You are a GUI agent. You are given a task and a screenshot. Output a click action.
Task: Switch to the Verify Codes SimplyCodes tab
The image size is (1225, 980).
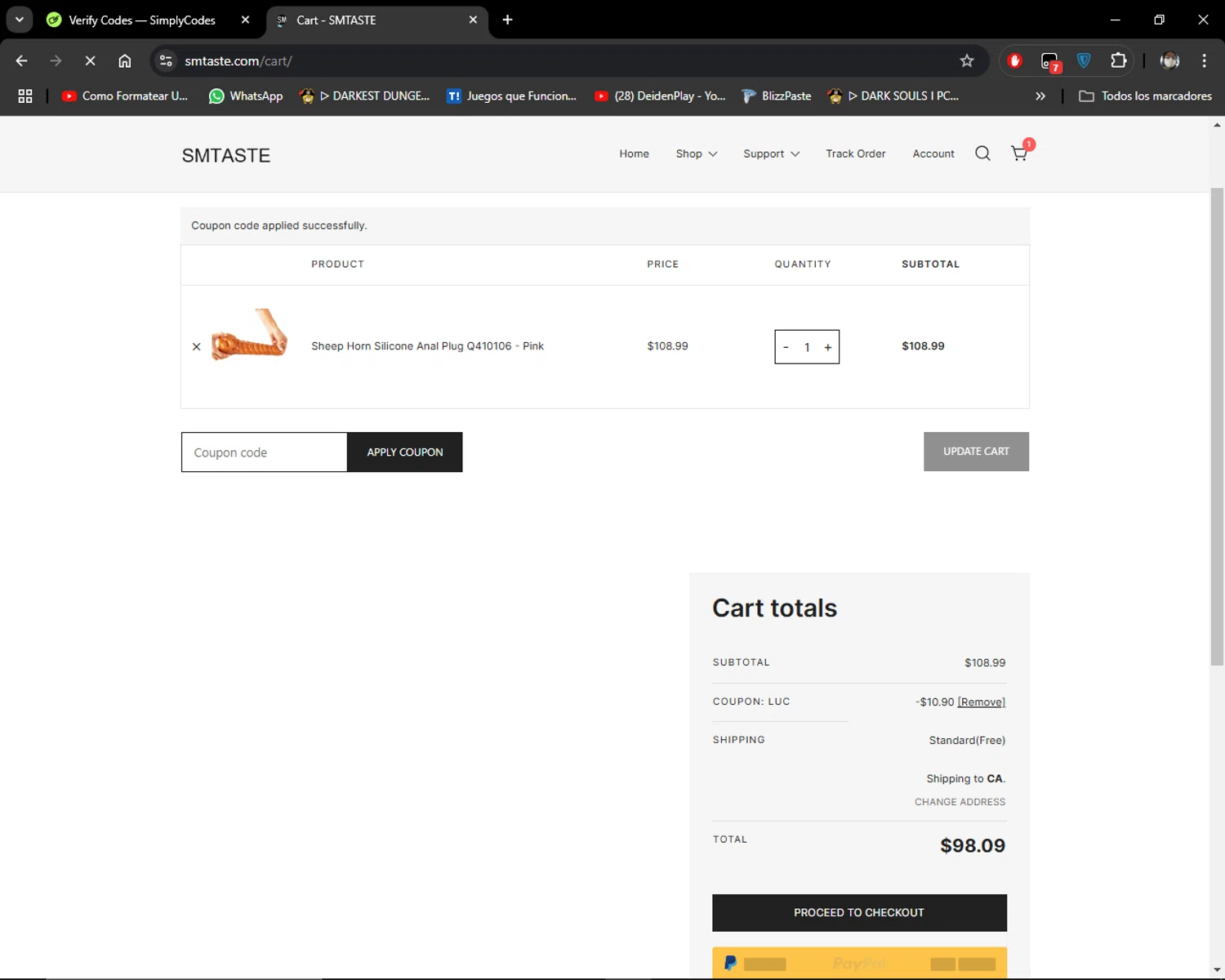tap(140, 20)
